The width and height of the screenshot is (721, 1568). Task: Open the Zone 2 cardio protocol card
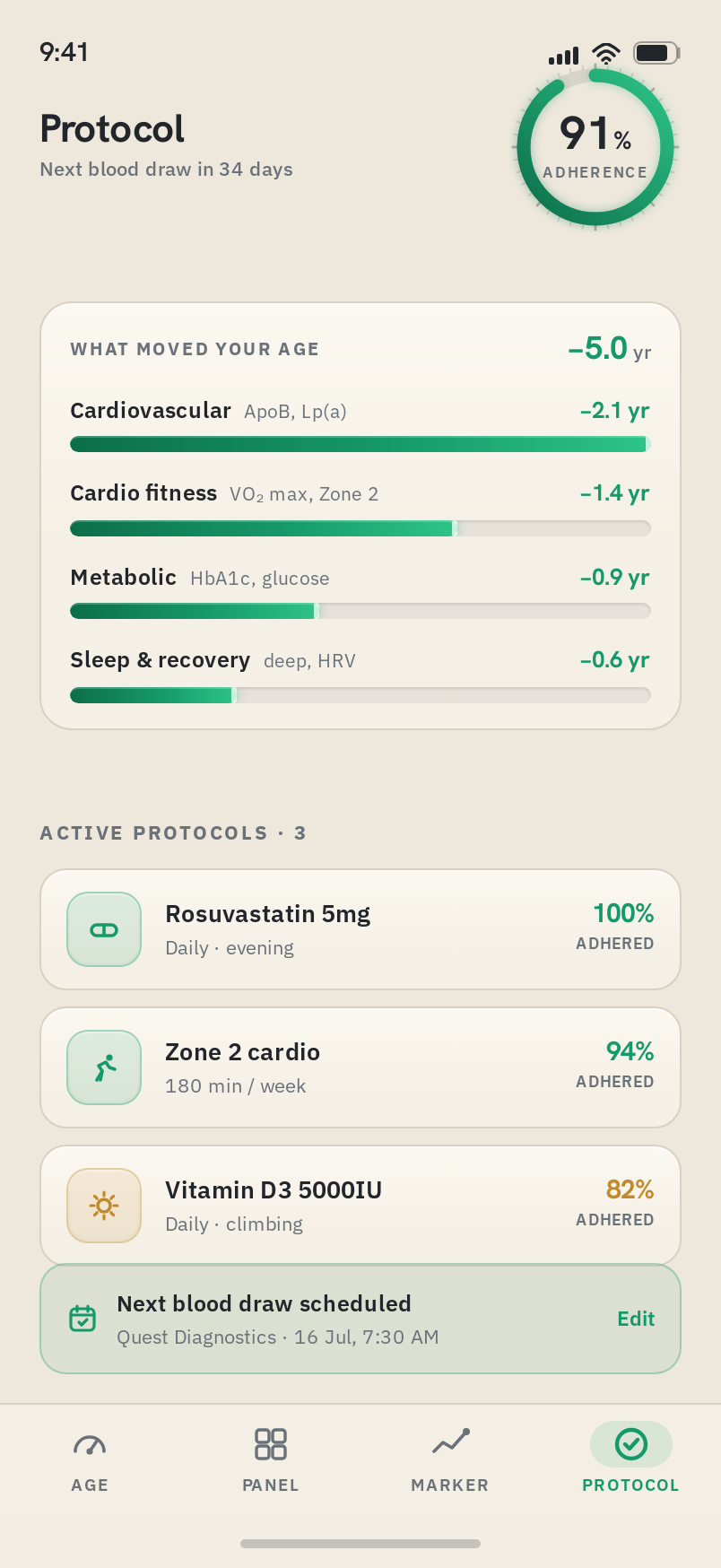(x=360, y=1067)
